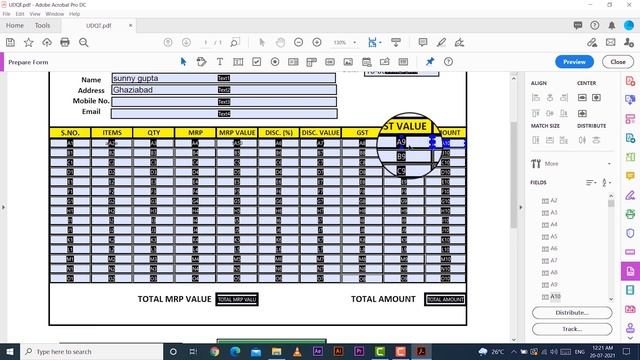This screenshot has height=360, width=640.
Task: Add a Text field with T icon
Action: (x=220, y=62)
